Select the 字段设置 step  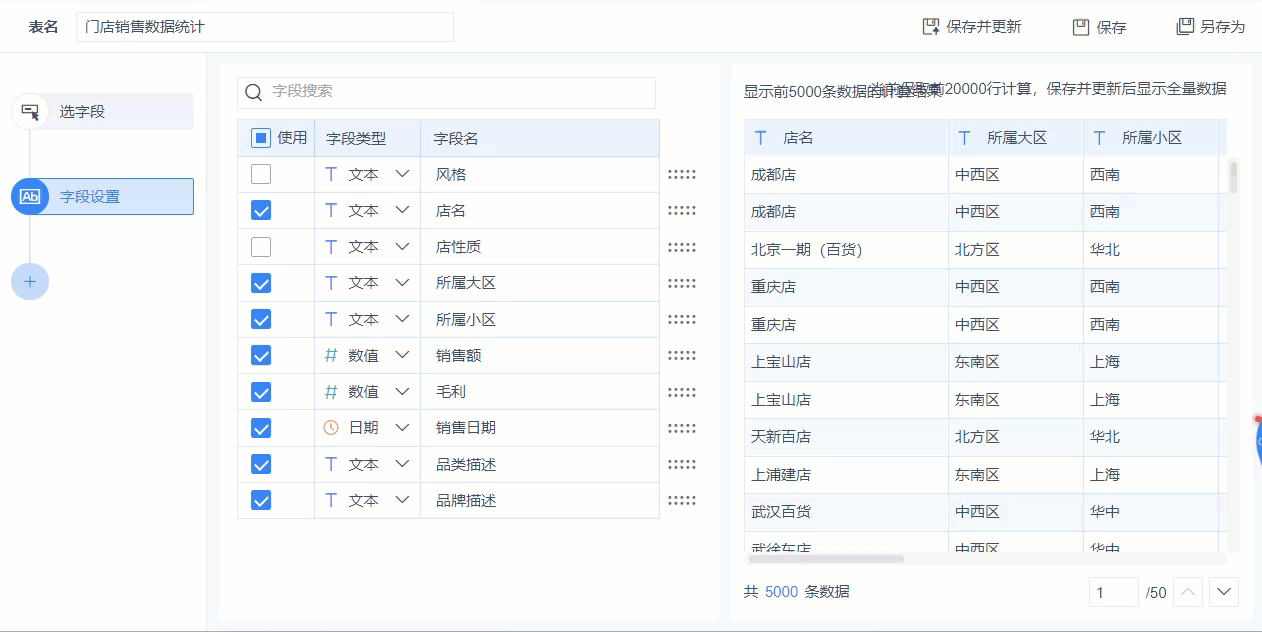[102, 197]
